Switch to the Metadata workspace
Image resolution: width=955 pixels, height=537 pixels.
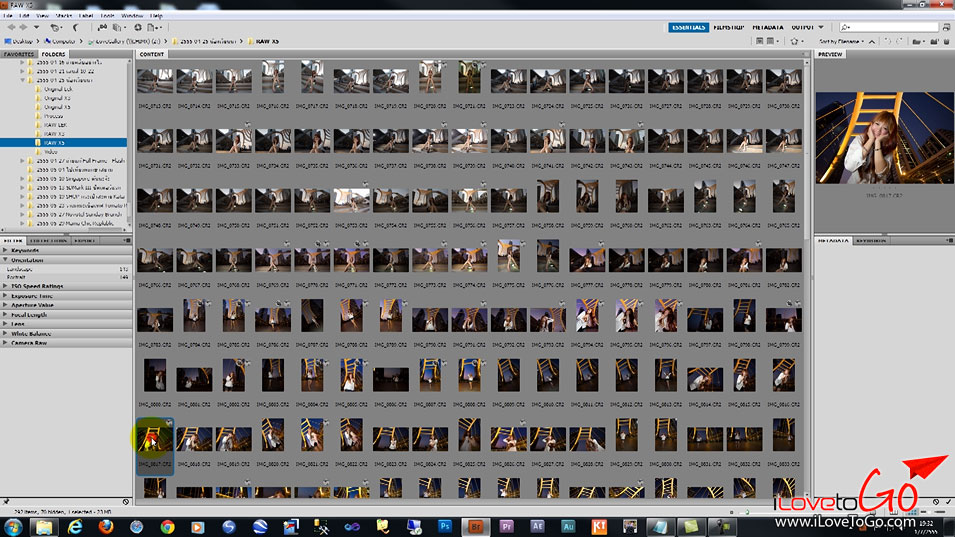point(767,27)
